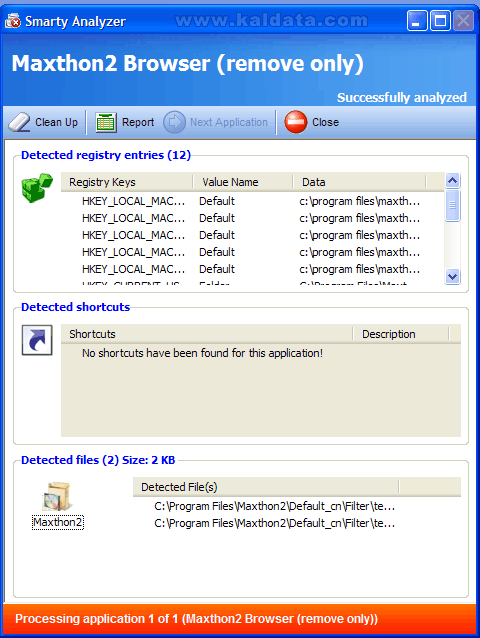Click the 'Detected shortcuts' heading
This screenshot has height=638, width=480.
click(x=75, y=307)
